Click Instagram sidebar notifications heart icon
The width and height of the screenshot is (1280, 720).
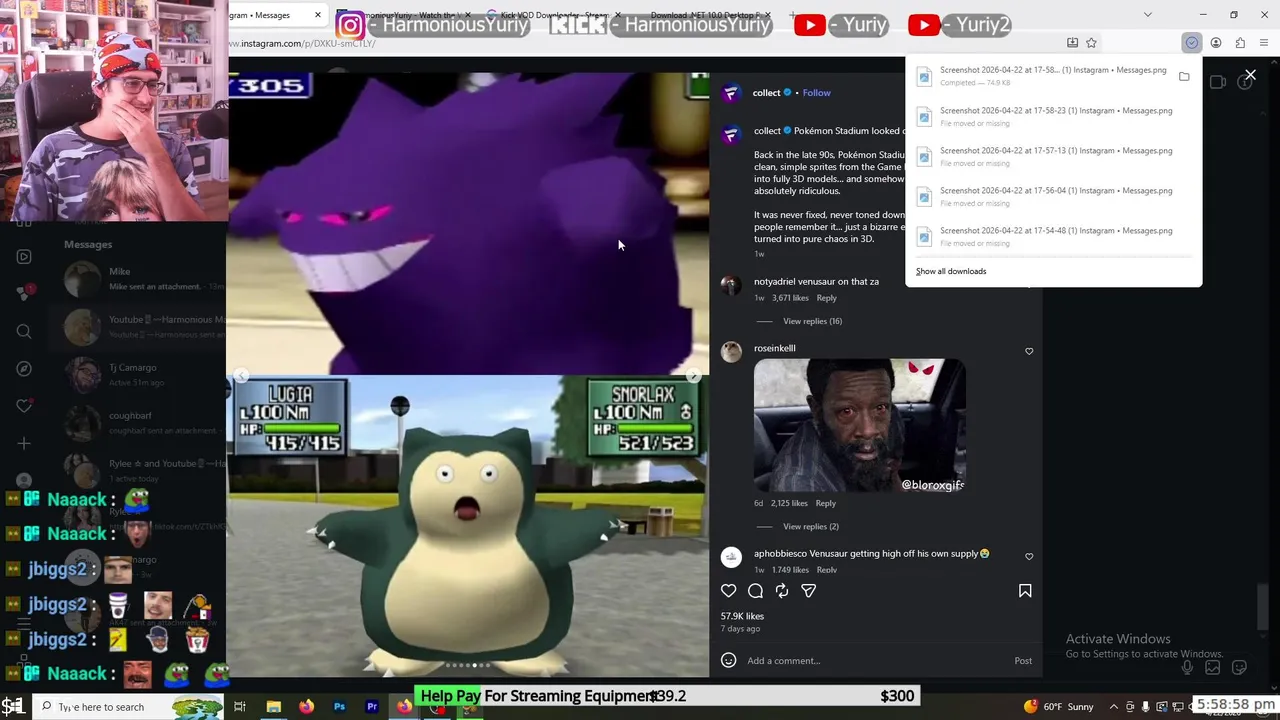(24, 405)
